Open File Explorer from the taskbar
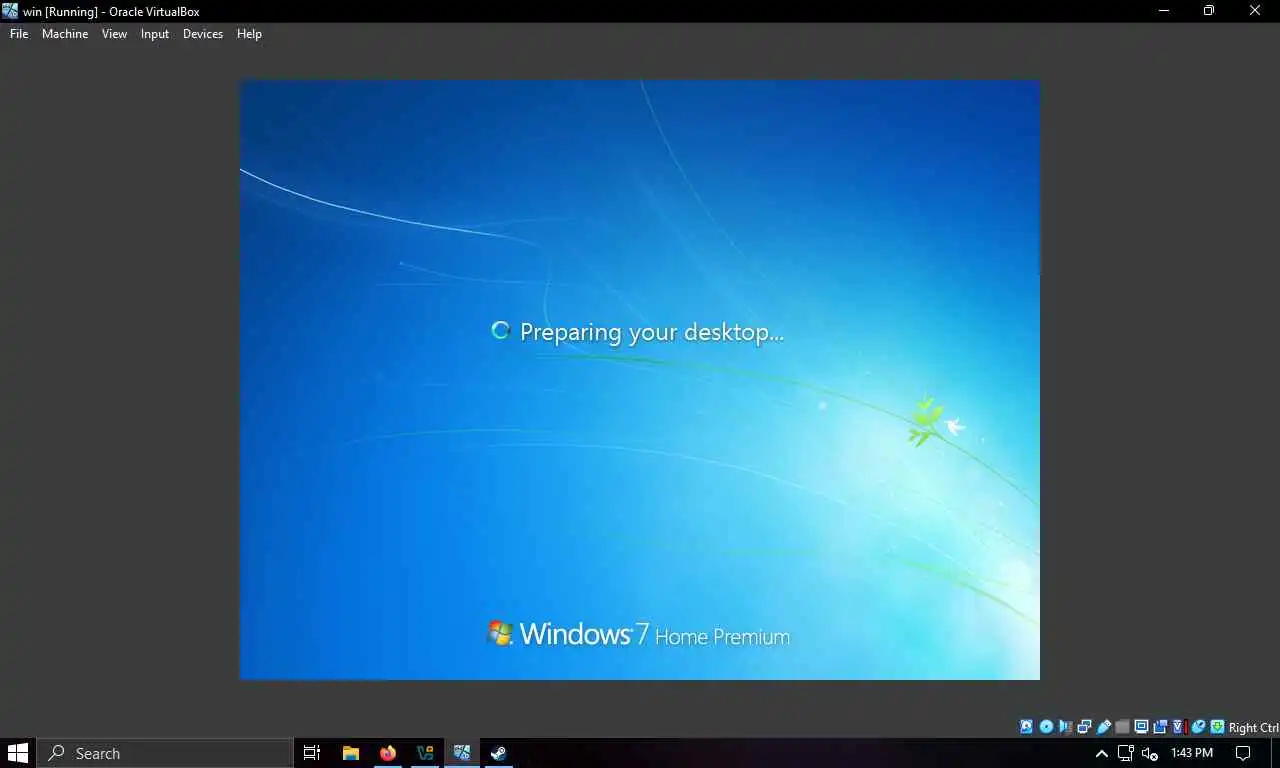This screenshot has width=1280, height=768. 351,753
